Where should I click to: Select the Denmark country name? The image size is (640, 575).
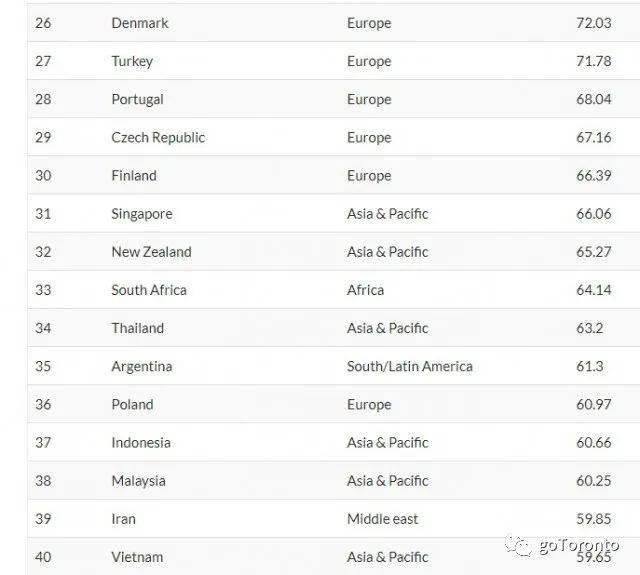(x=140, y=23)
